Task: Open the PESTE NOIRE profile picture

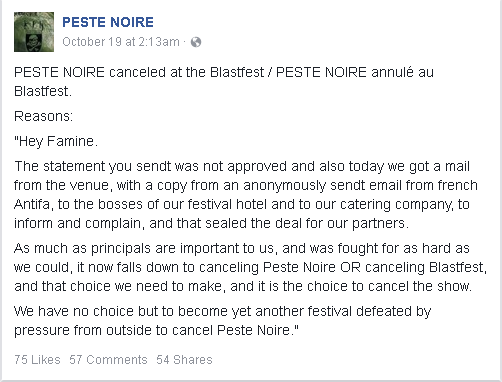Action: [x=34, y=32]
